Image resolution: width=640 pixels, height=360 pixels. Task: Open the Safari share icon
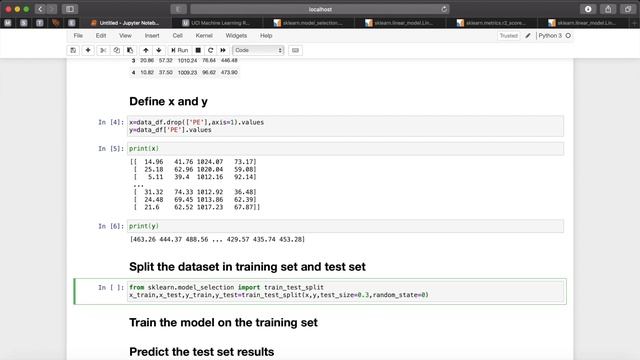pyautogui.click(x=608, y=9)
